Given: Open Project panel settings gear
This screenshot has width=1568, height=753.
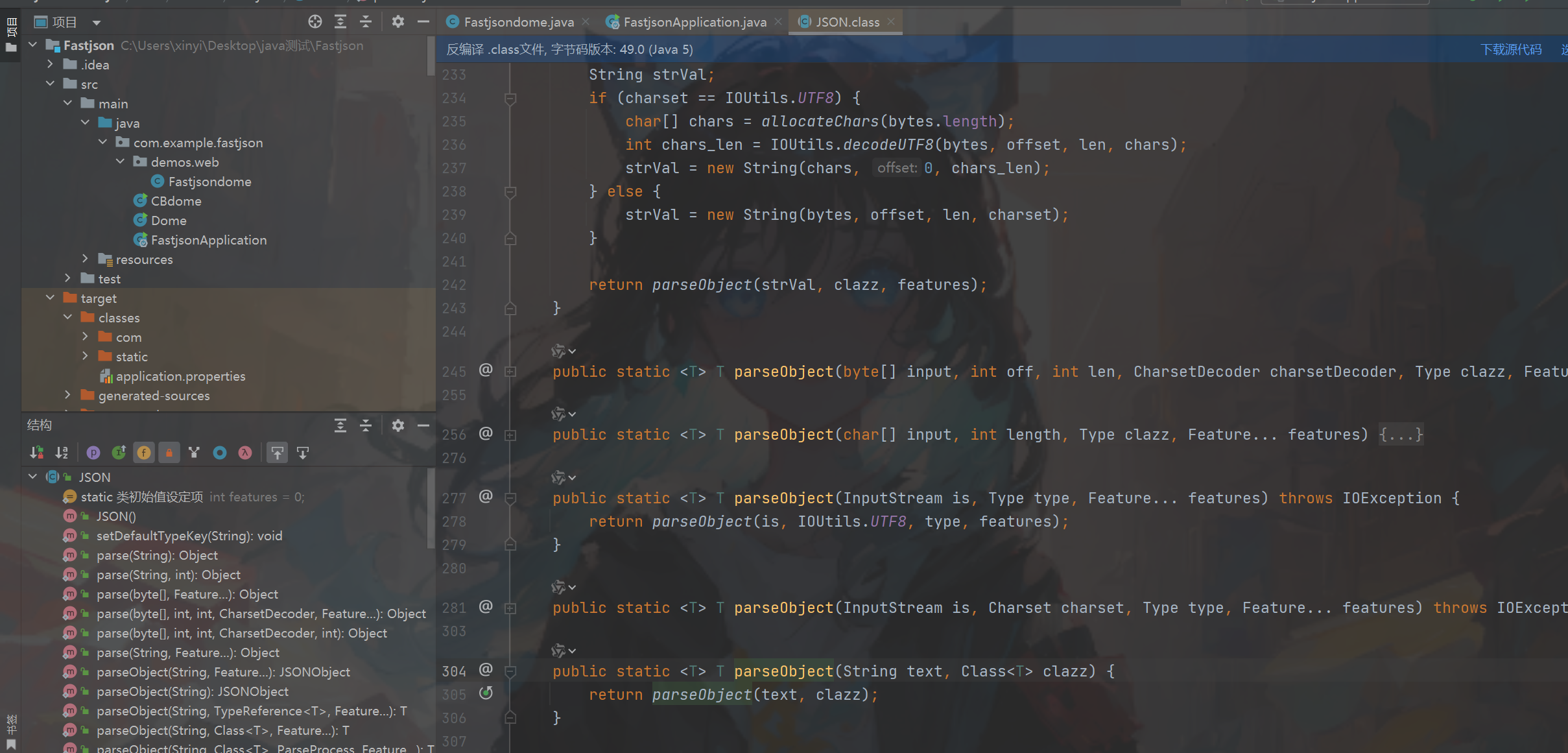Looking at the screenshot, I should 398,22.
